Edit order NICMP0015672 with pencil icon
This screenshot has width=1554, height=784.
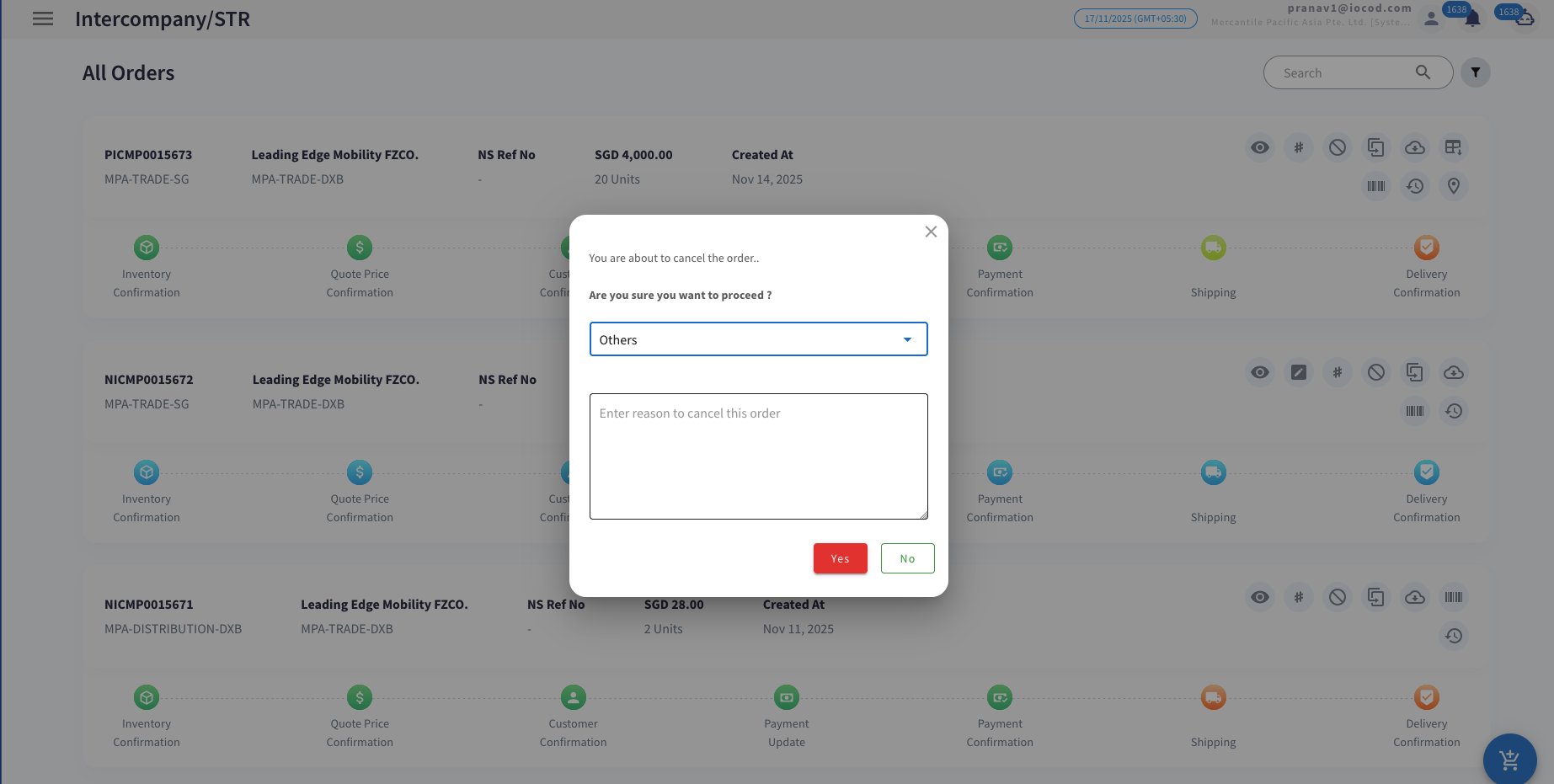(x=1298, y=372)
